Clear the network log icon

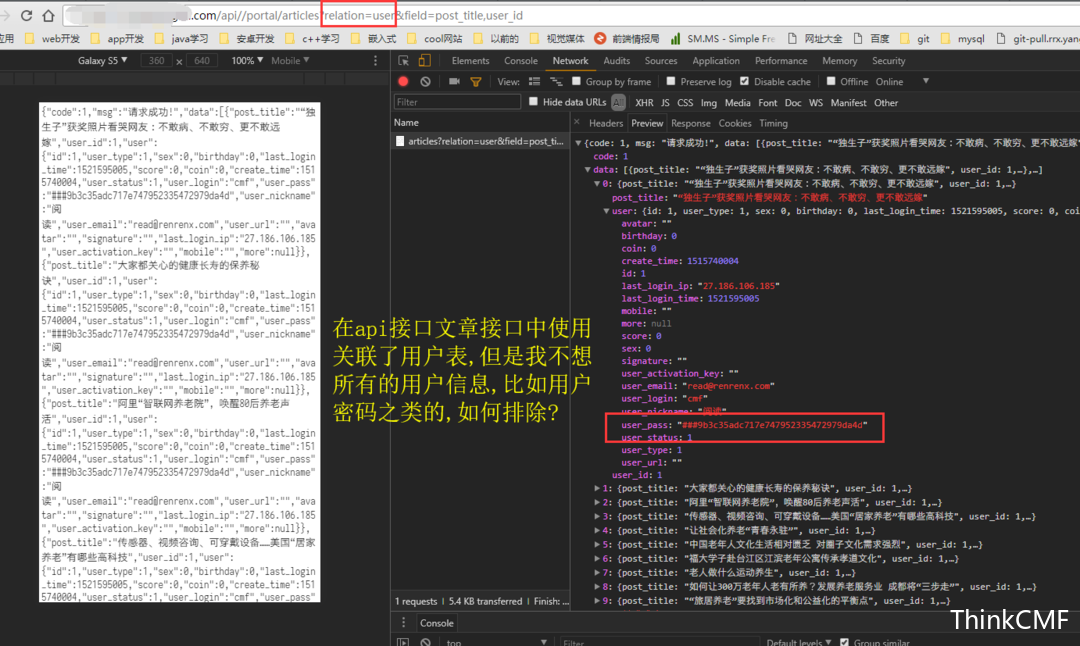[x=426, y=81]
